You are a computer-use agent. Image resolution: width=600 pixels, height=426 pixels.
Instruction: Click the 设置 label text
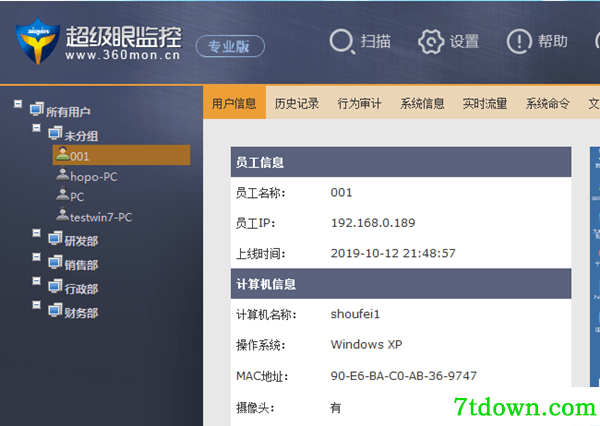click(464, 41)
